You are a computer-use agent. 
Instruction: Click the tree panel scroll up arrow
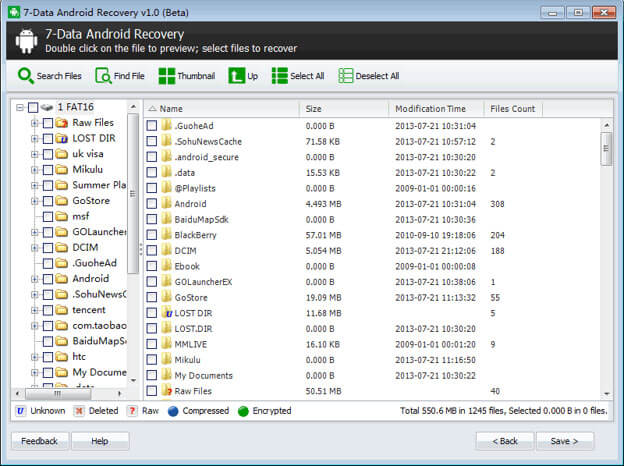(x=133, y=107)
